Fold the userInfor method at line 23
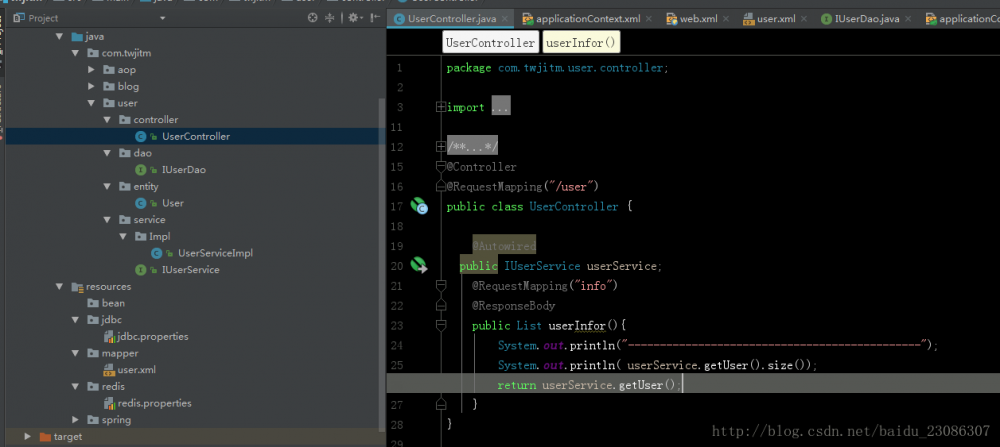This screenshot has height=447, width=1000. [x=441, y=325]
